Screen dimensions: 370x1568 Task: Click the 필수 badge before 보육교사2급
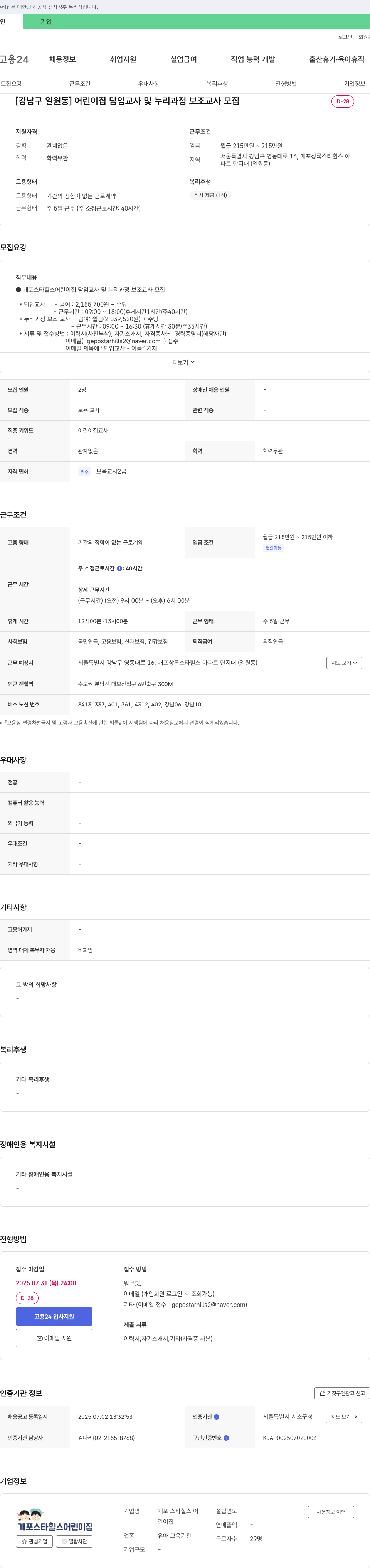84,472
